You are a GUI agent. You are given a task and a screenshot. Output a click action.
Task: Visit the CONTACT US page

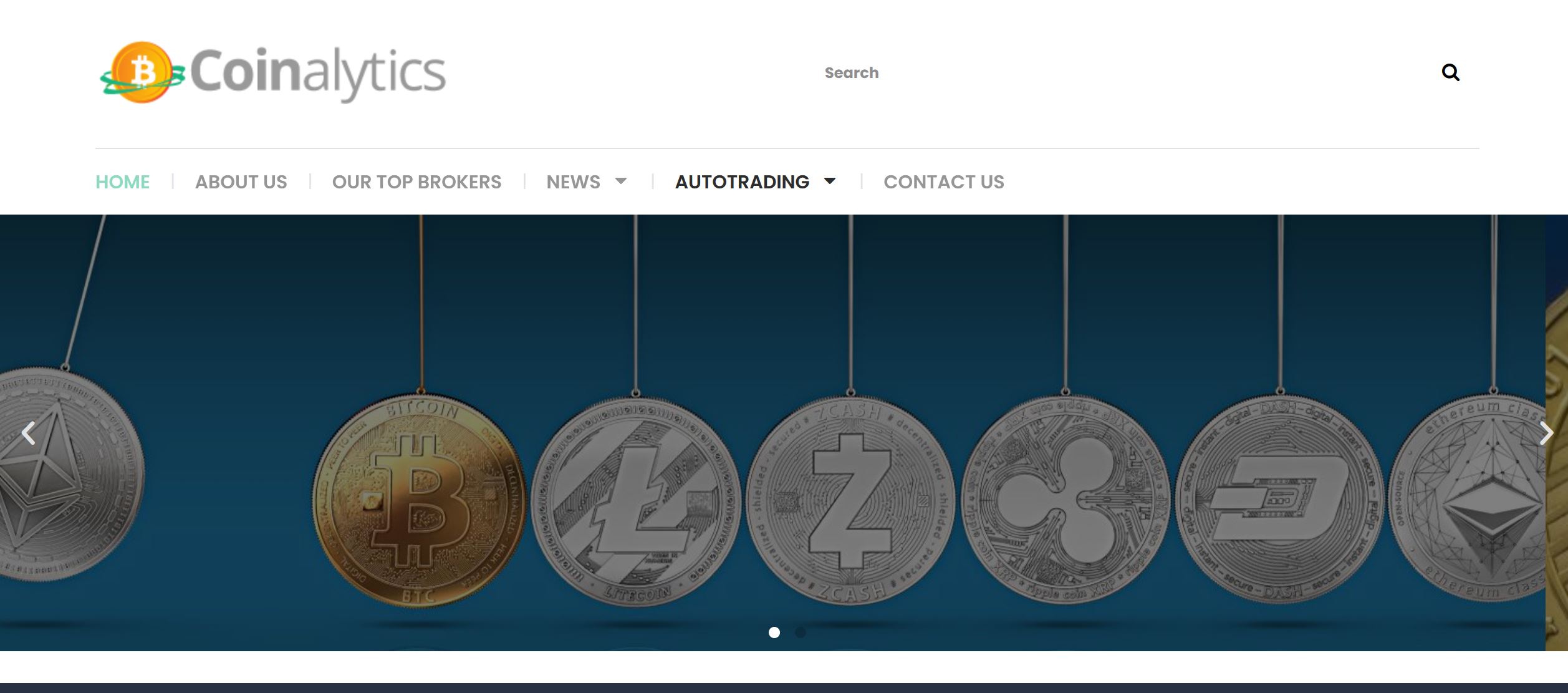[x=944, y=182]
